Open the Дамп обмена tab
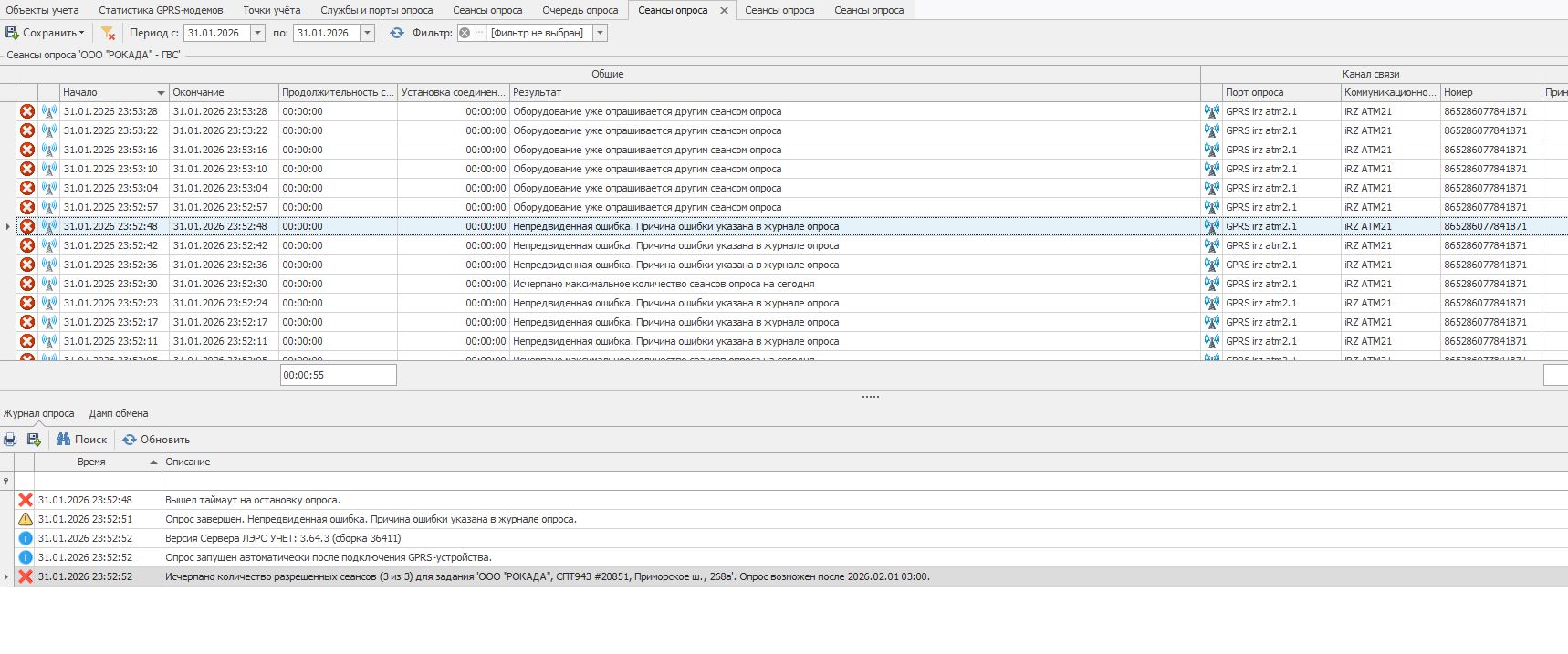Image resolution: width=1568 pixels, height=654 pixels. 119,413
